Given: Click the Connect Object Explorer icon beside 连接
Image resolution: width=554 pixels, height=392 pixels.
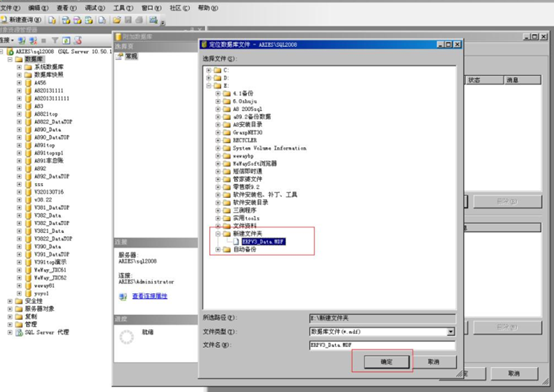Looking at the screenshot, I should (22, 41).
